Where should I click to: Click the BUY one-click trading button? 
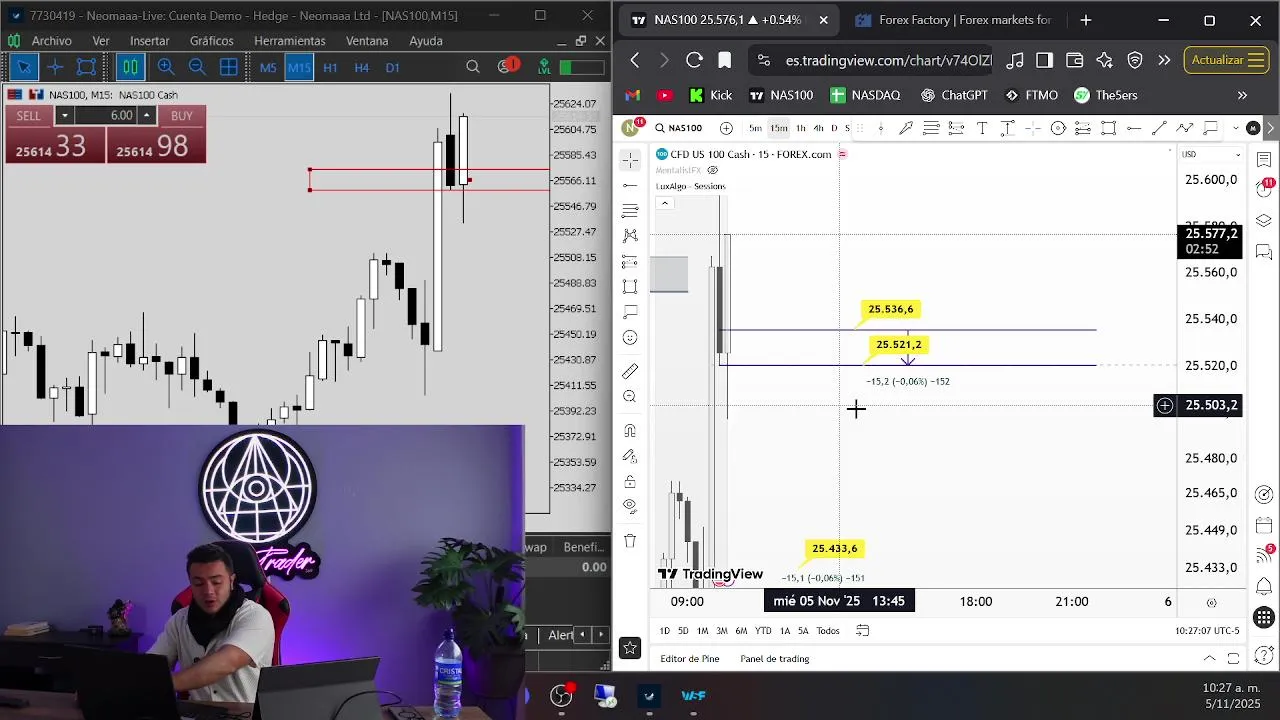181,116
